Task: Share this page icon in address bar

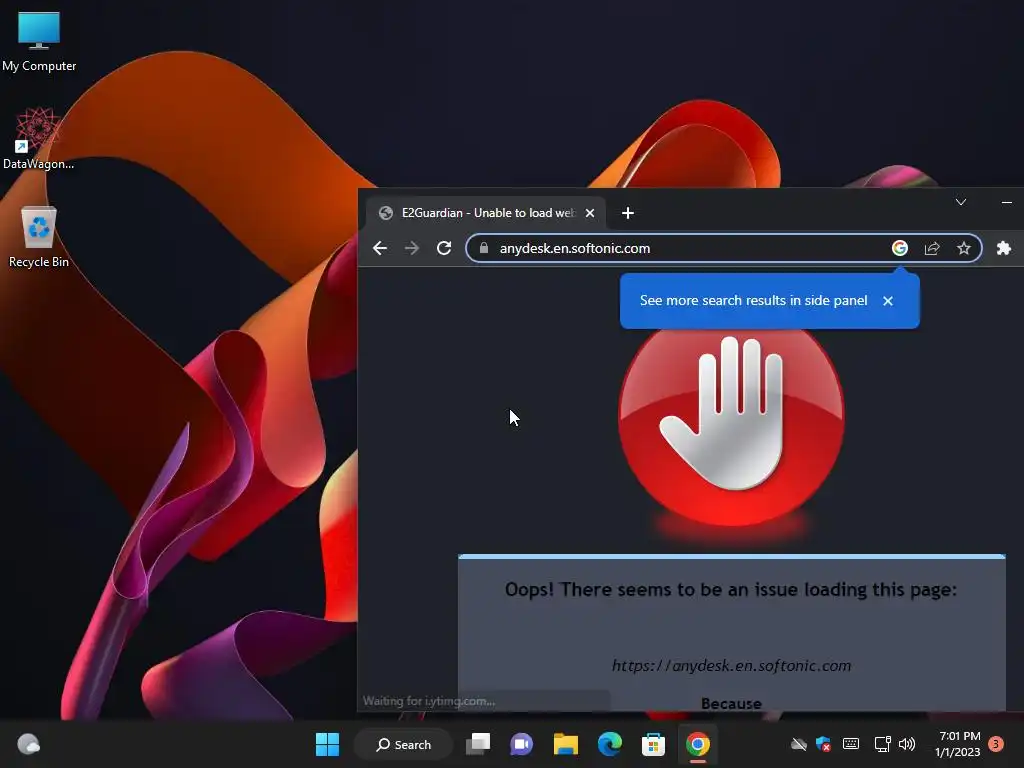Action: (932, 248)
